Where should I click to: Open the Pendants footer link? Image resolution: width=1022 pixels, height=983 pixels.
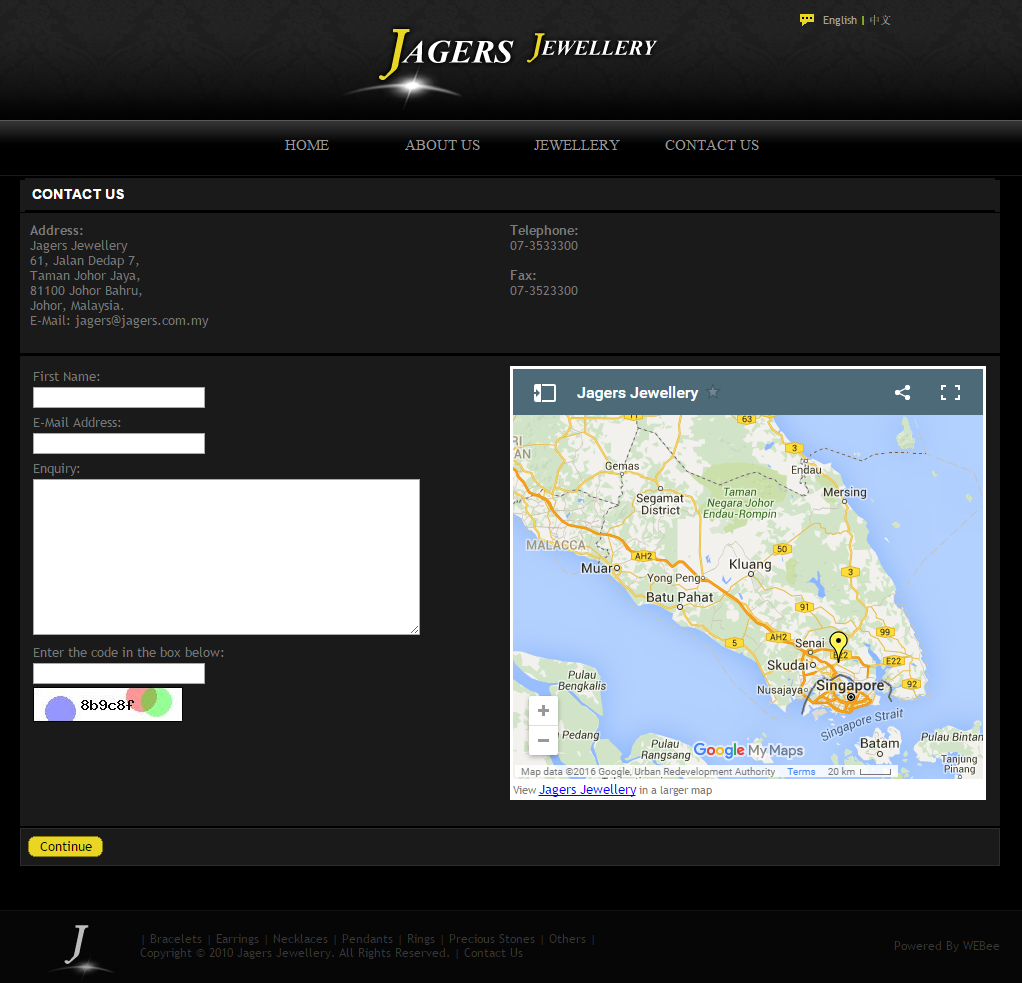click(x=367, y=939)
